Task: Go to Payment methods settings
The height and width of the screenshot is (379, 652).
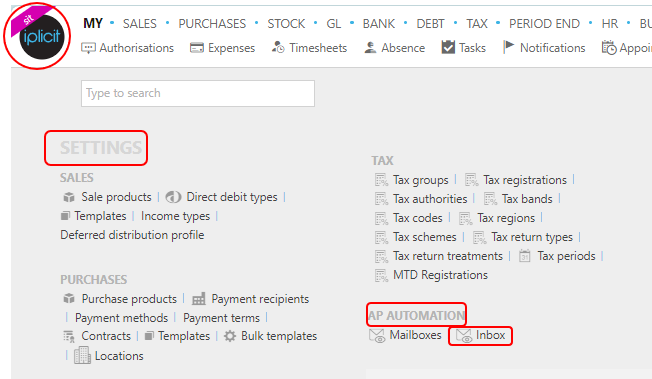Action: pos(121,318)
